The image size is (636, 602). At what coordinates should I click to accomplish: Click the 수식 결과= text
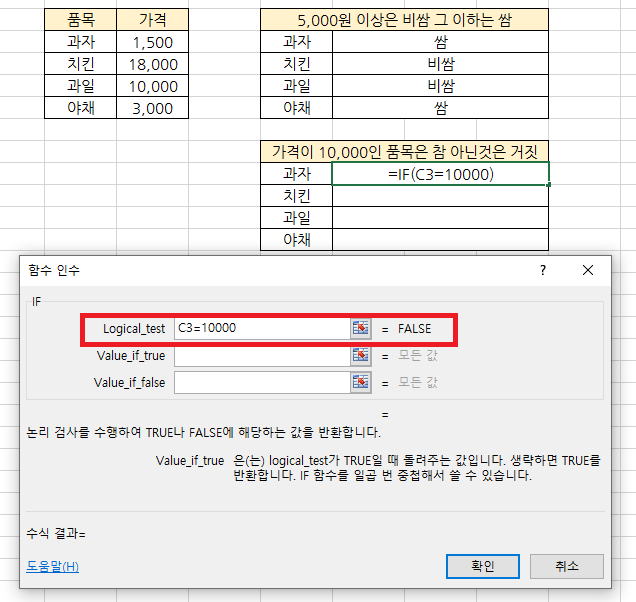[56, 533]
